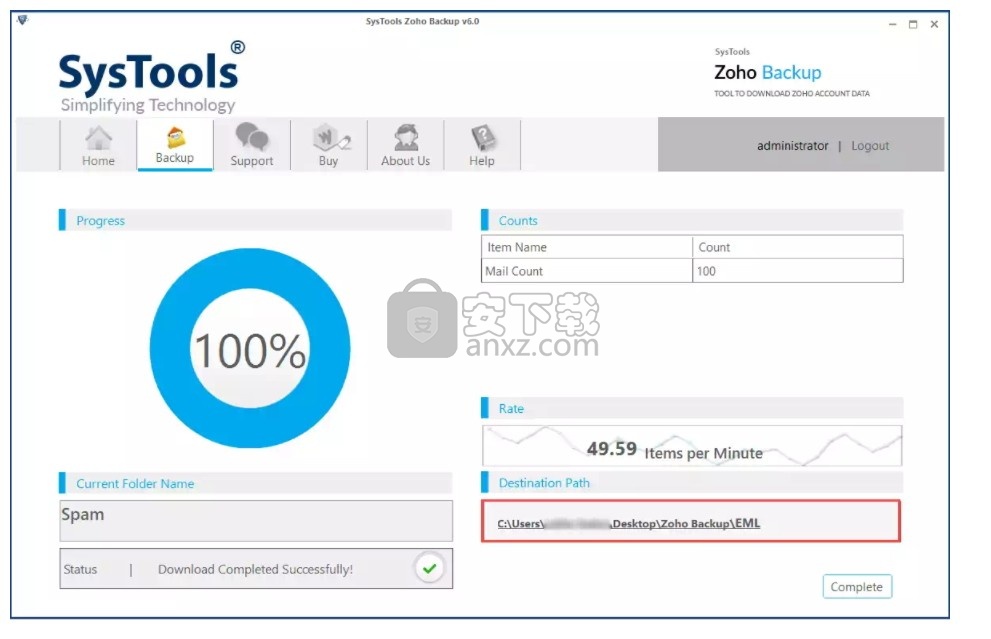Viewport: 991px width, 639px height.
Task: Select the count value 100 cell
Action: click(798, 271)
